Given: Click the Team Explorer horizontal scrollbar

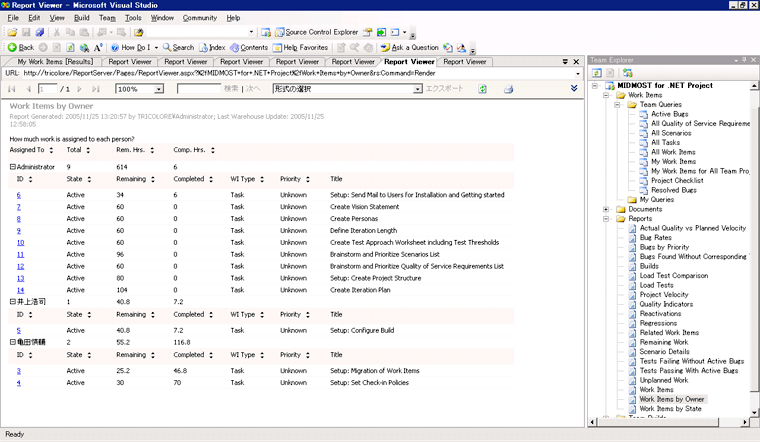Looking at the screenshot, I should 667,422.
